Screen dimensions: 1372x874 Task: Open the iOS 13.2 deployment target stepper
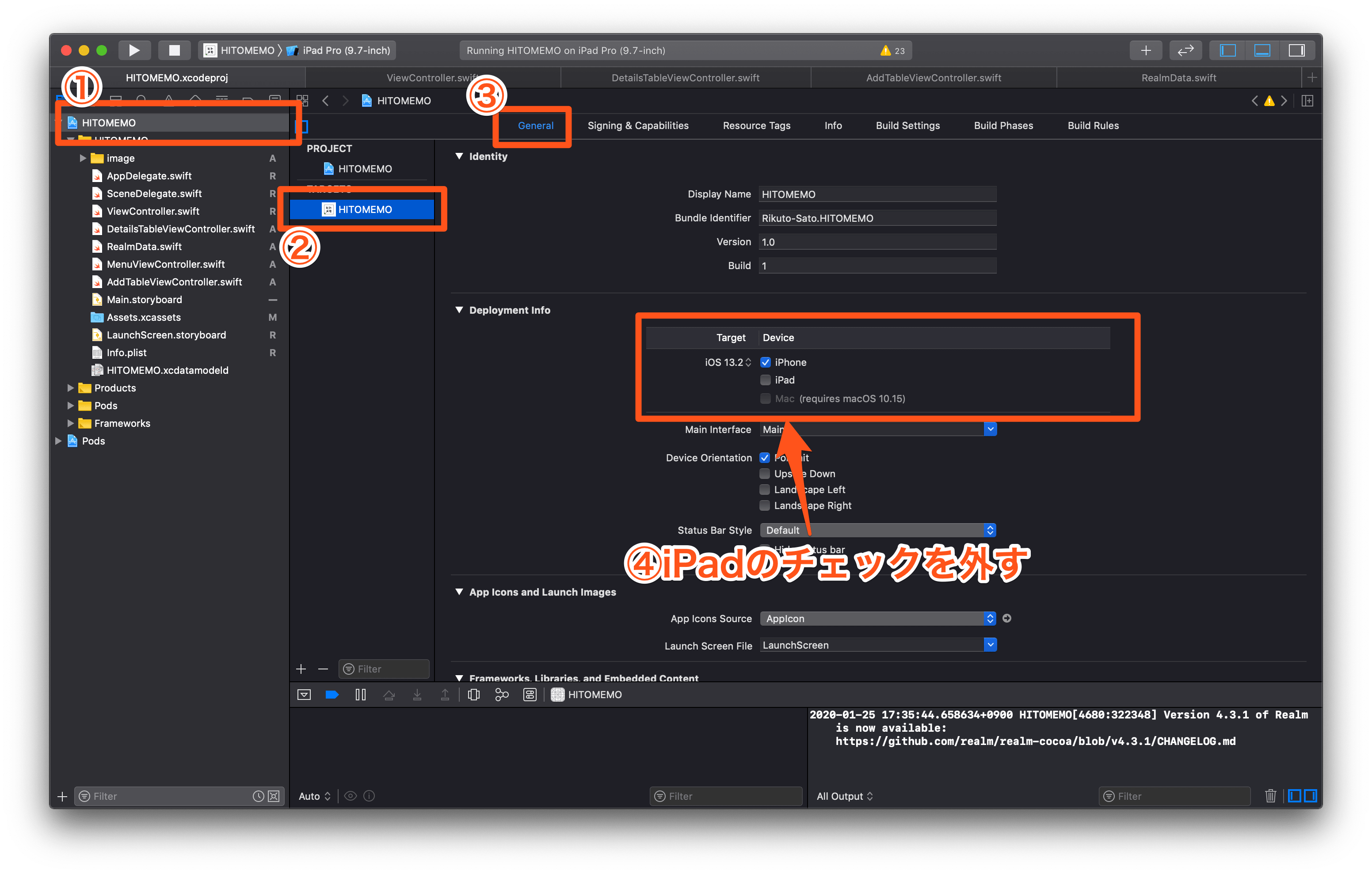[x=747, y=362]
